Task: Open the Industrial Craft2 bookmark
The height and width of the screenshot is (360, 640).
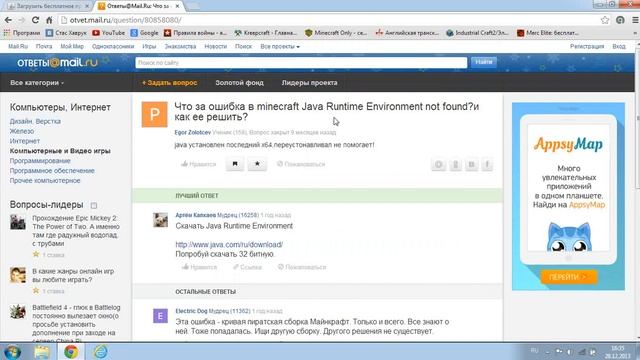Action: pos(478,33)
